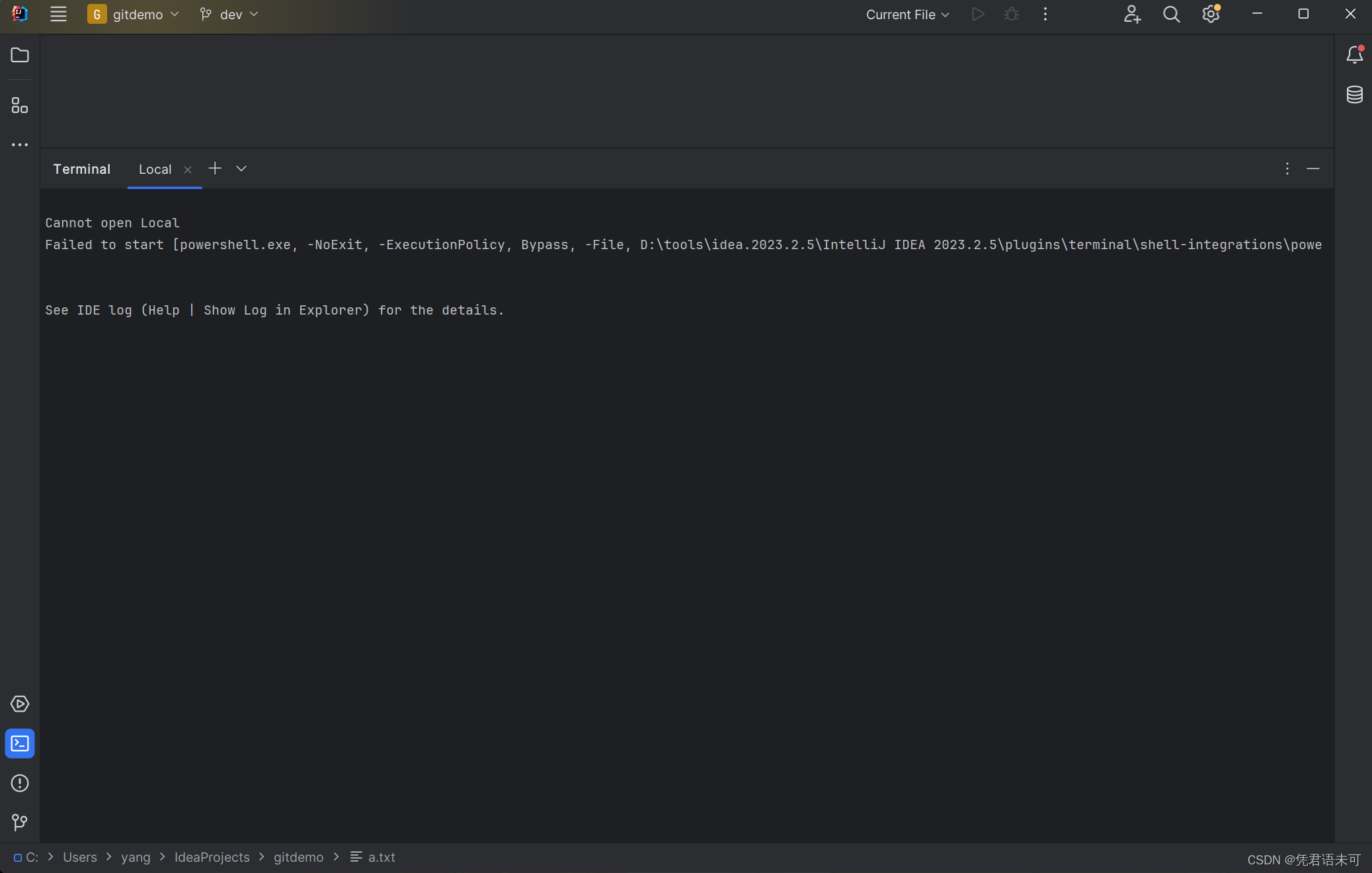Select the Local terminal tab
Screen dimensions: 1372x873
tap(155, 169)
